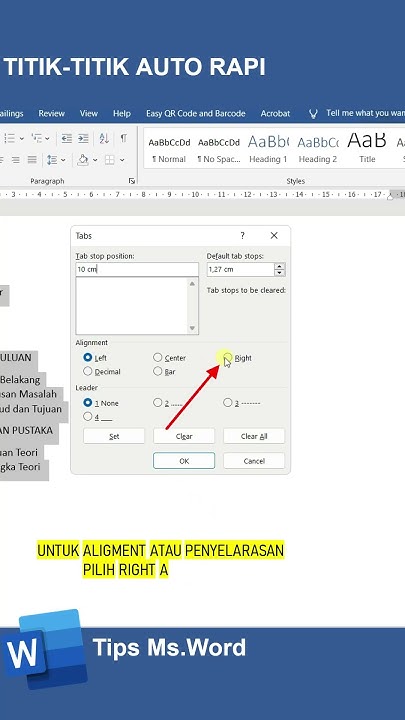Click the multilevel list icon
Image resolution: width=405 pixels, height=720 pixels.
click(x=36, y=138)
